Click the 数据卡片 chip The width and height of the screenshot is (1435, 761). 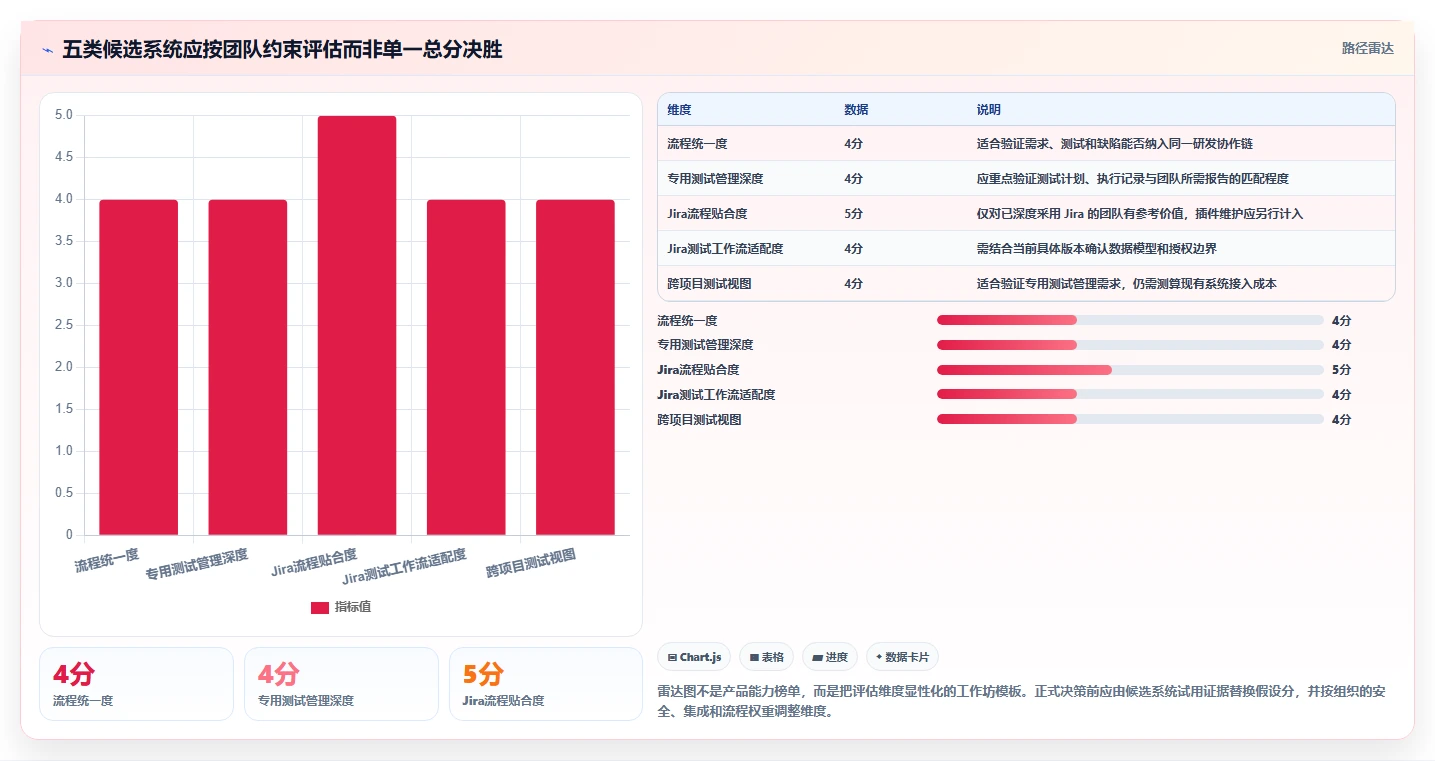902,657
